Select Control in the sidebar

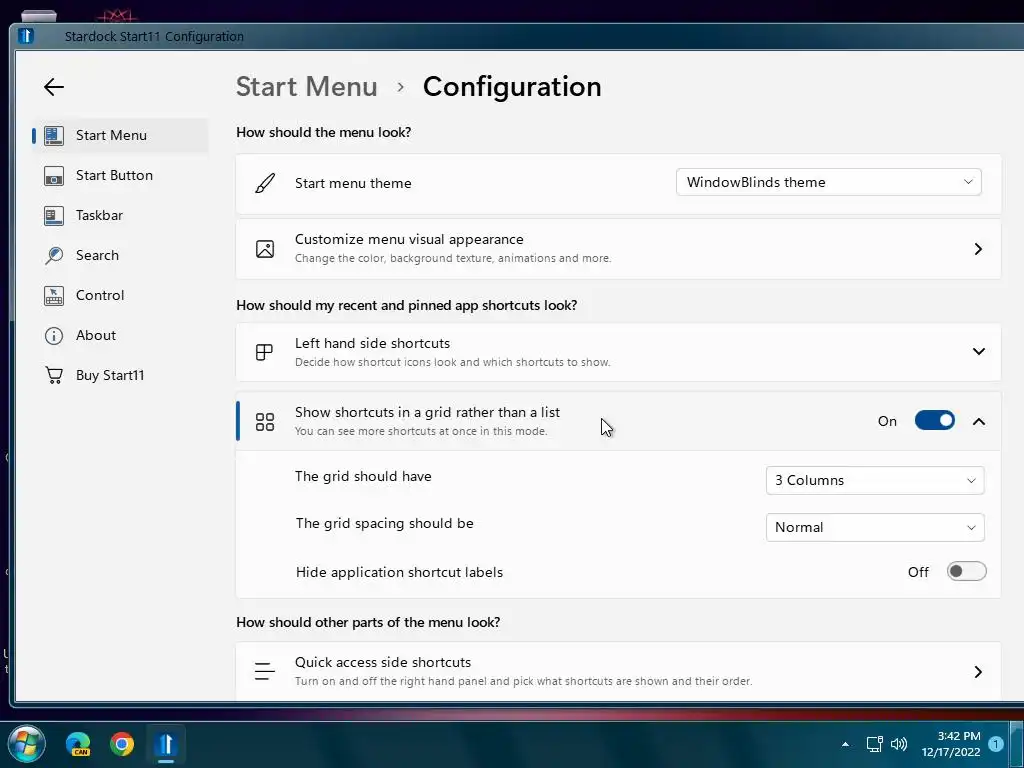[120, 295]
